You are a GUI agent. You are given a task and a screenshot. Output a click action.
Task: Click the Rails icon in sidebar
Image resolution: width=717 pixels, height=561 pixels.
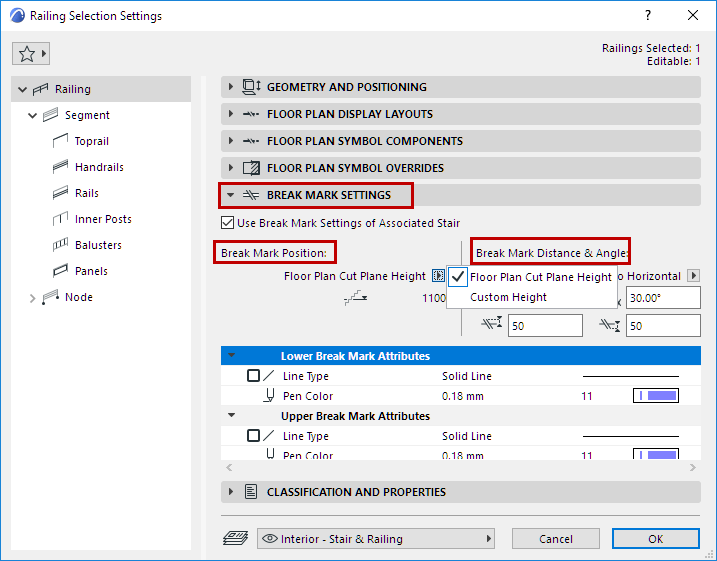click(x=58, y=193)
